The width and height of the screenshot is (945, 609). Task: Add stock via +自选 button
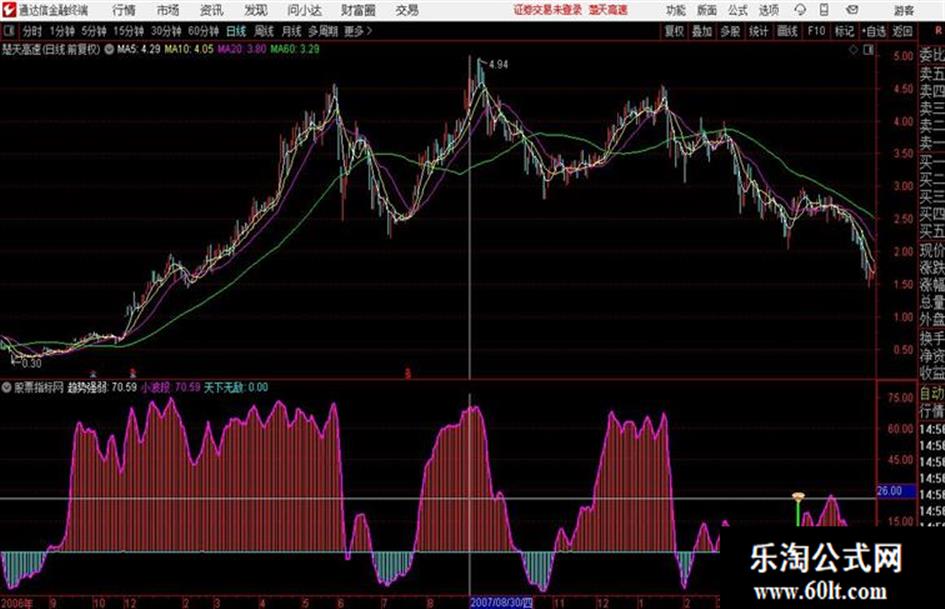(x=874, y=31)
